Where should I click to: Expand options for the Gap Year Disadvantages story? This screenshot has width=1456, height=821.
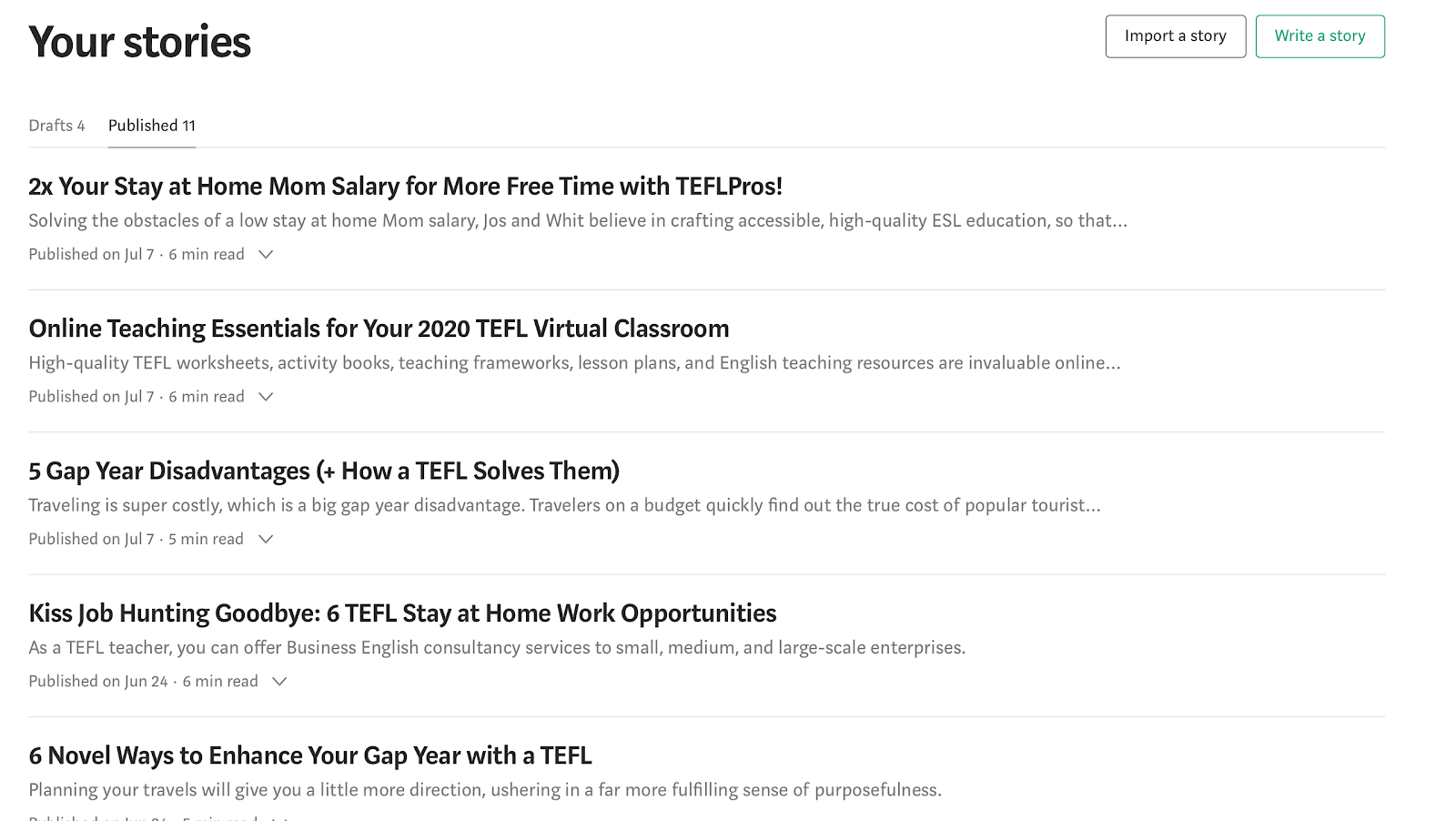(x=265, y=539)
